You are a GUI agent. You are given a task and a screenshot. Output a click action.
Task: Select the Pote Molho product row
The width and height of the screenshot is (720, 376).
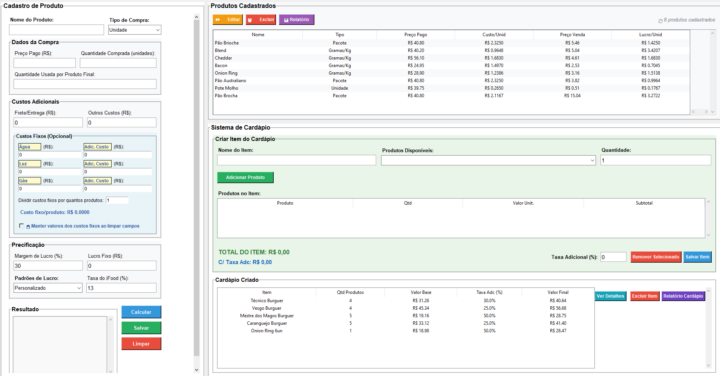(x=451, y=88)
